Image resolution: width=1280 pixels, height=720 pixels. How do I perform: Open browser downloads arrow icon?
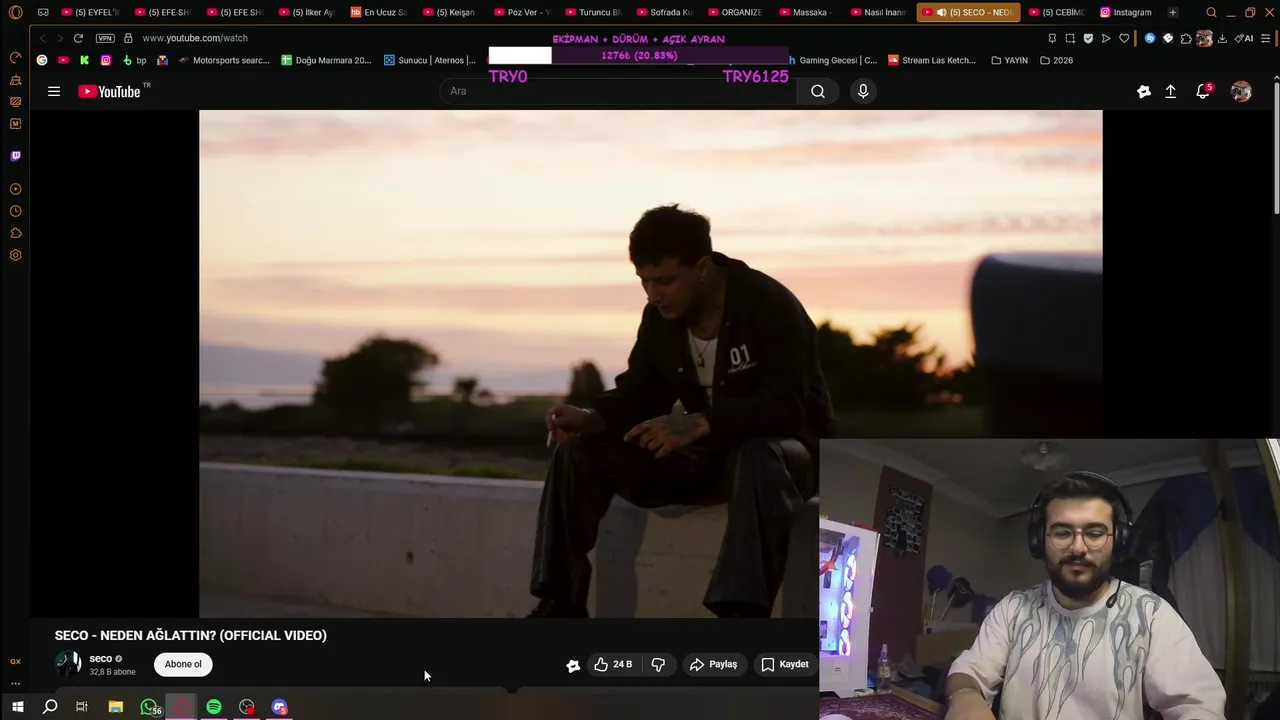pyautogui.click(x=1222, y=38)
